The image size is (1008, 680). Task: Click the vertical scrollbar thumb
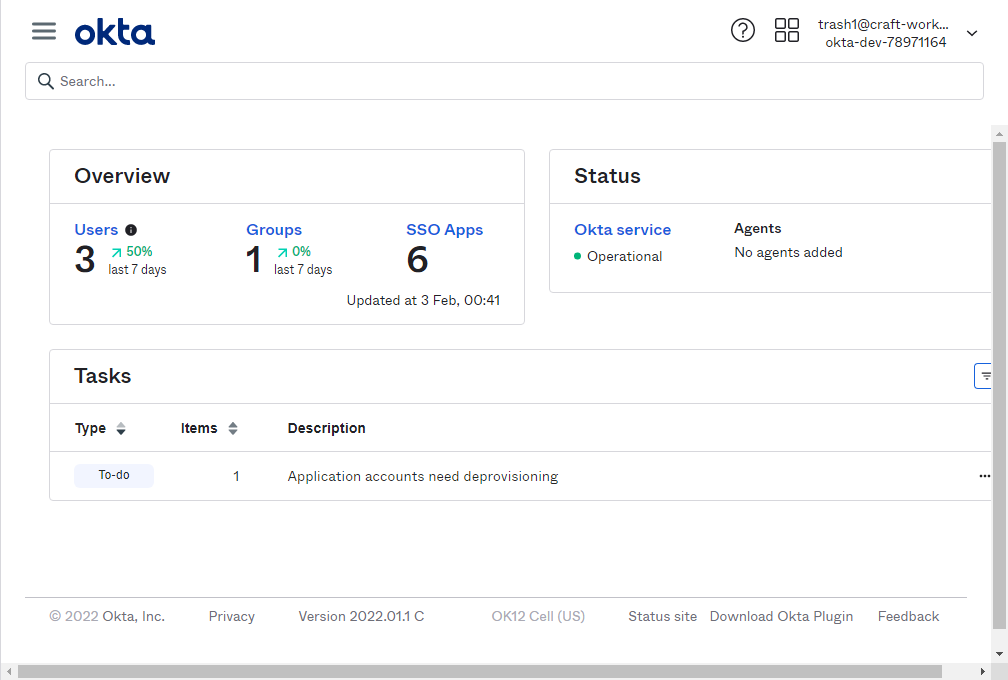[999, 384]
